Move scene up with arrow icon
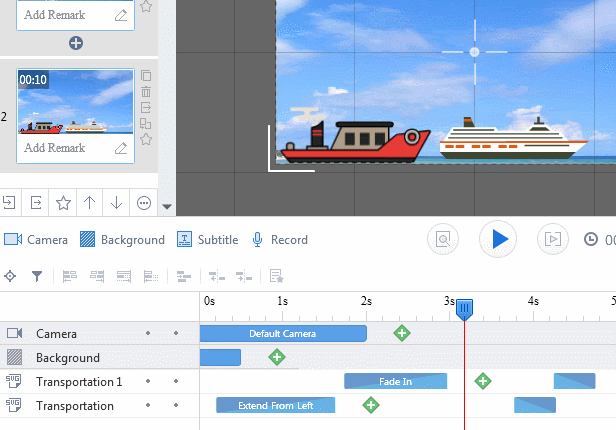This screenshot has width=616, height=430. [x=90, y=203]
